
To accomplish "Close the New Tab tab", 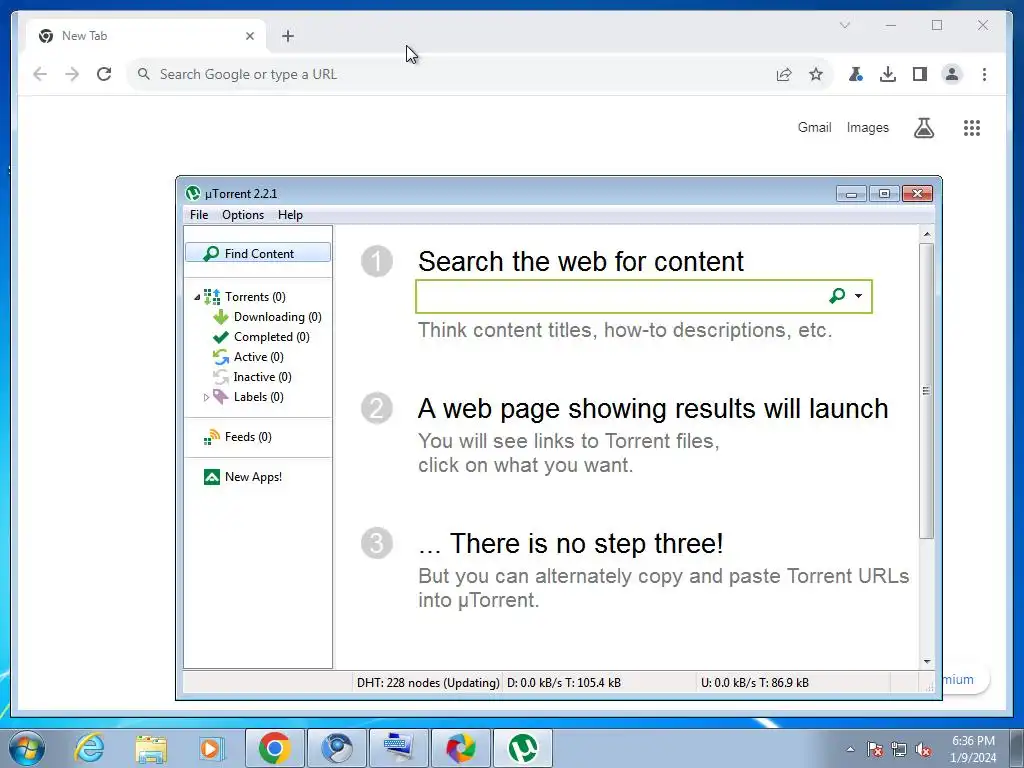I will pyautogui.click(x=249, y=36).
